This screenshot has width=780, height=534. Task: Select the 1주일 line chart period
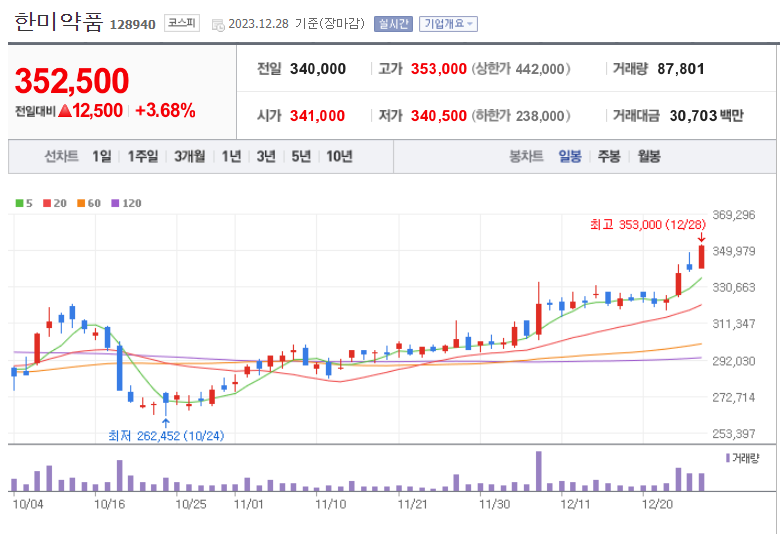click(x=143, y=156)
